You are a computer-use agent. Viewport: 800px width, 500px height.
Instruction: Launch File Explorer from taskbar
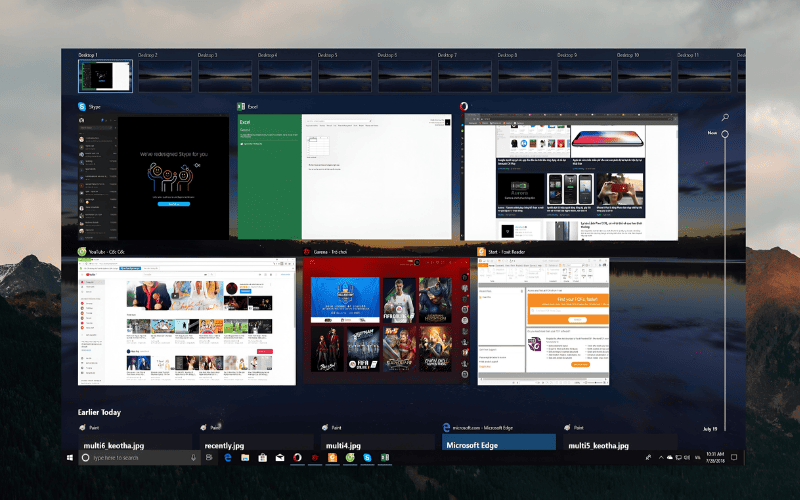(245, 458)
